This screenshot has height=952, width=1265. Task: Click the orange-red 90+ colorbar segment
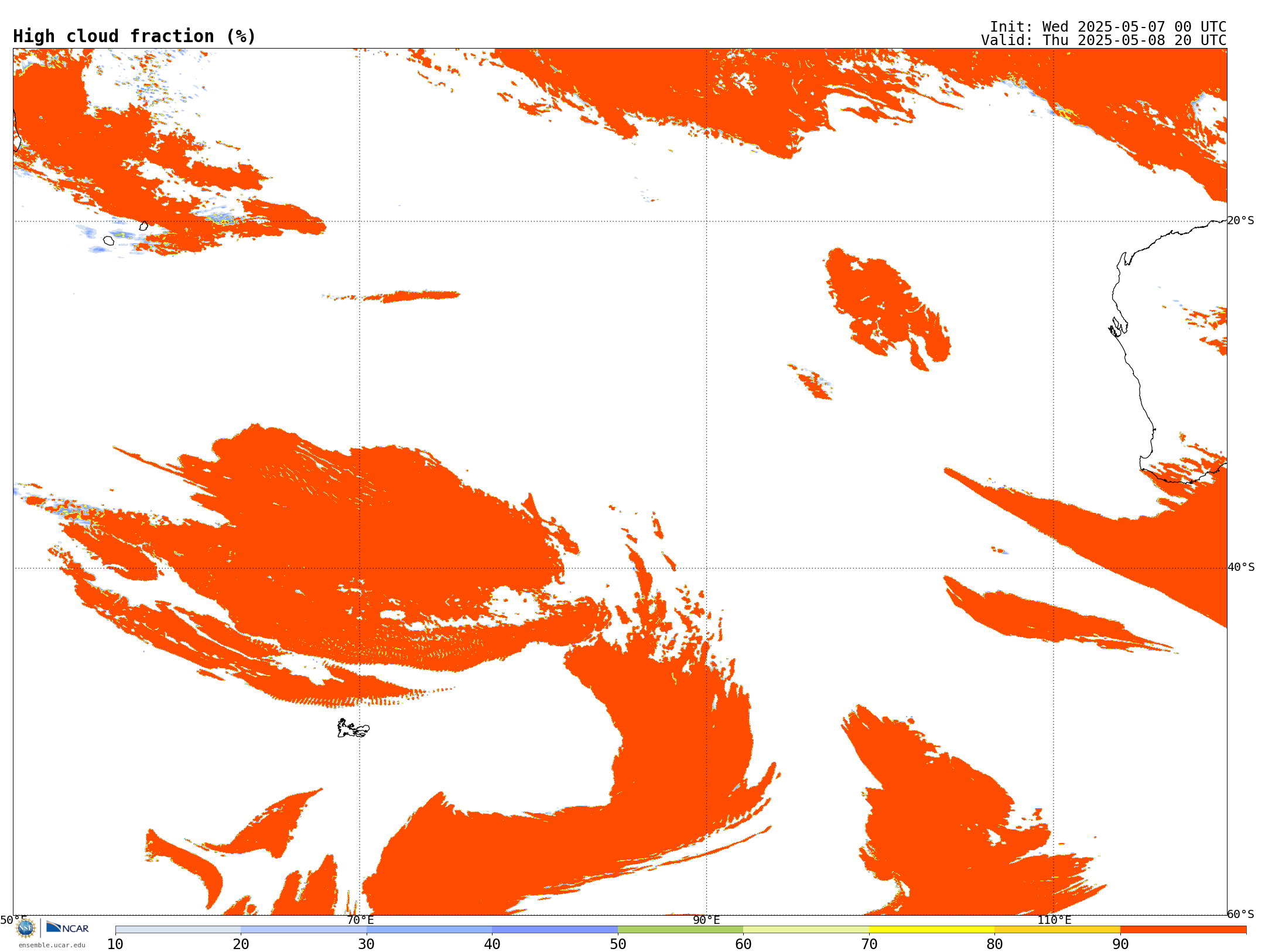click(1183, 929)
